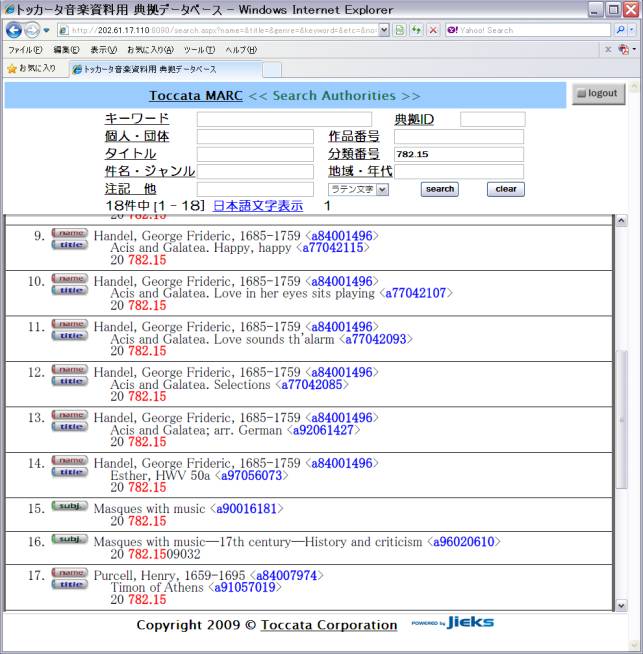The width and height of the screenshot is (643, 654).
Task: Click the 個人・団体 input field
Action: (x=255, y=137)
